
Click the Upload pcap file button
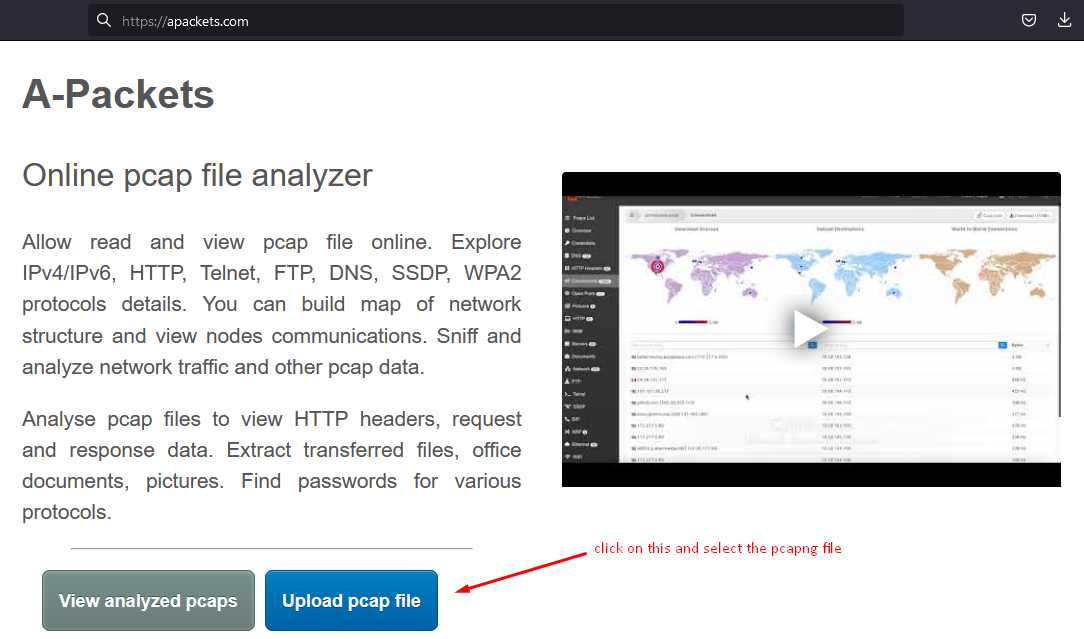351,600
